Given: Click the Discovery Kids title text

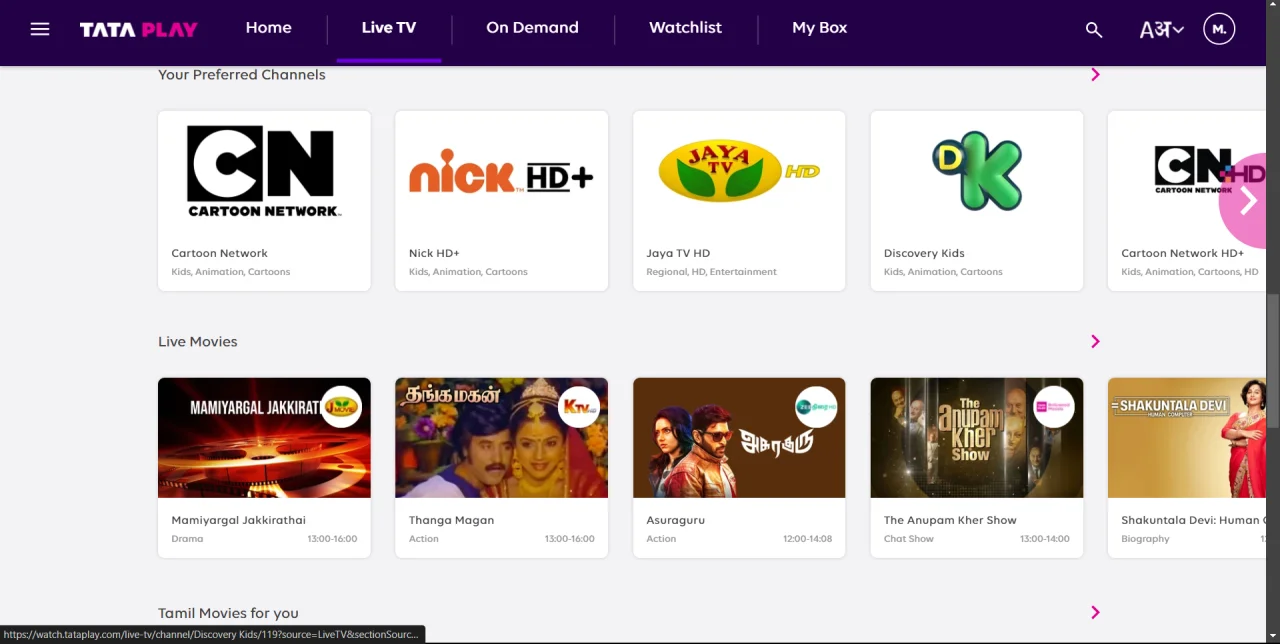Looking at the screenshot, I should click(924, 253).
